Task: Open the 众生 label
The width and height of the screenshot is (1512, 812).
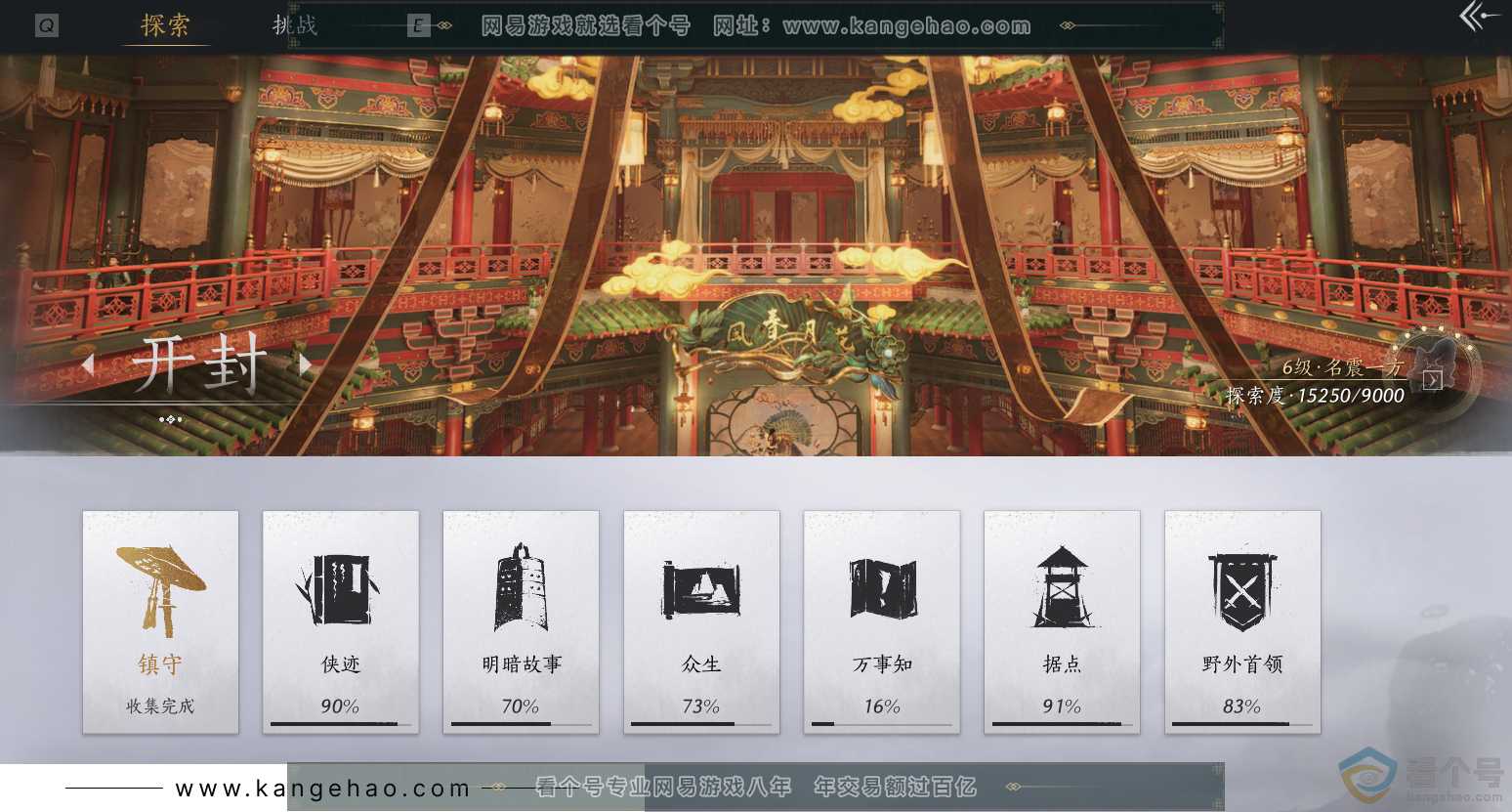Action: (x=701, y=664)
